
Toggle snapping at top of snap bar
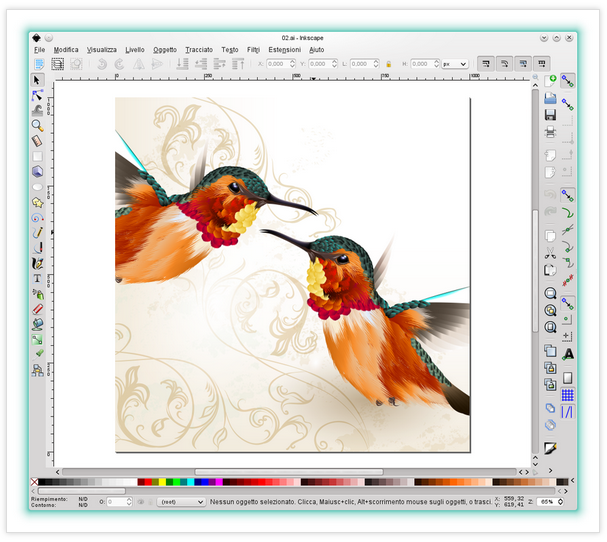click(568, 80)
